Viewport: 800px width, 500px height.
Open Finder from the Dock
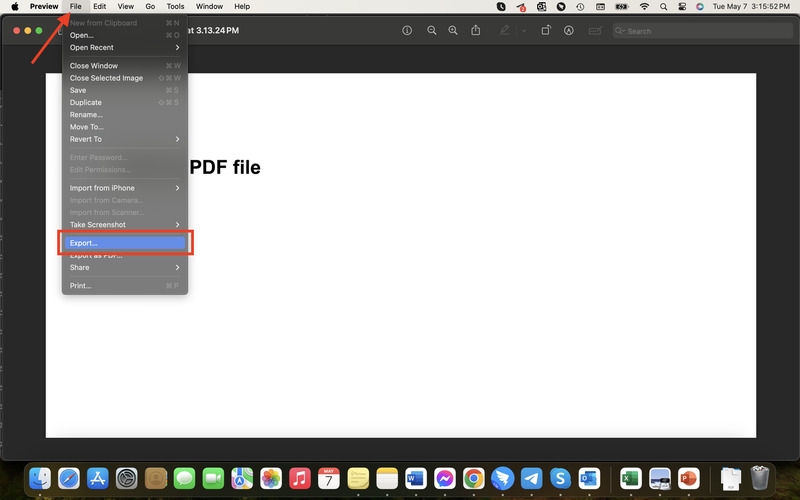click(40, 479)
